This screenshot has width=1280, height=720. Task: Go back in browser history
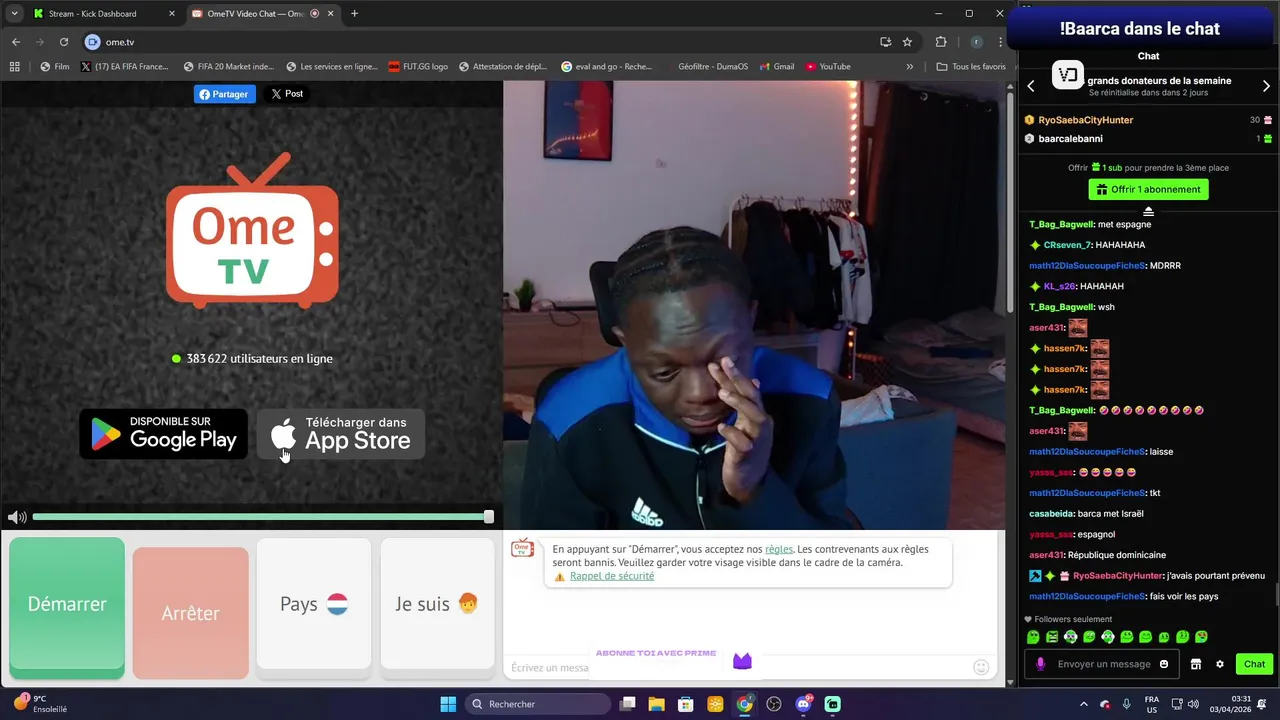[16, 42]
